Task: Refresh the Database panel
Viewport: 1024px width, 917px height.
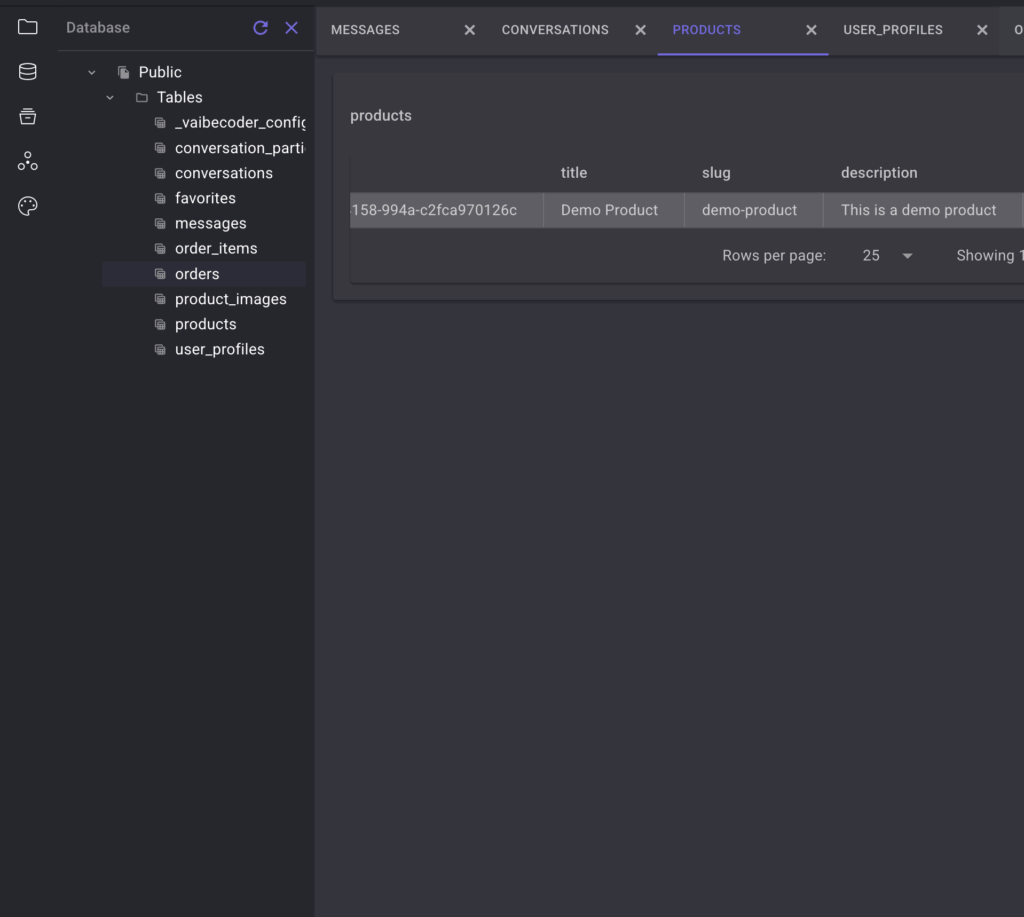Action: click(261, 28)
